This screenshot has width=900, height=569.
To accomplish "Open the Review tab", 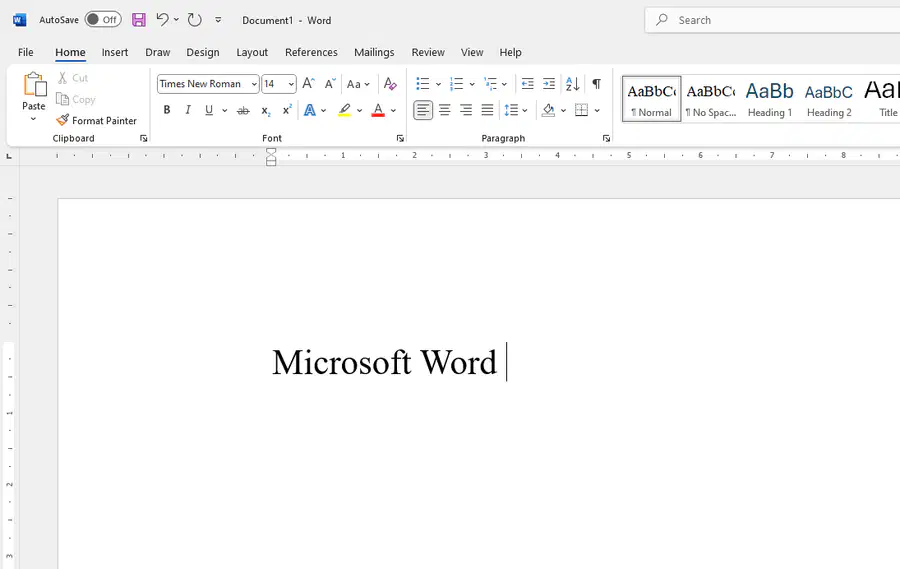I will 428,52.
